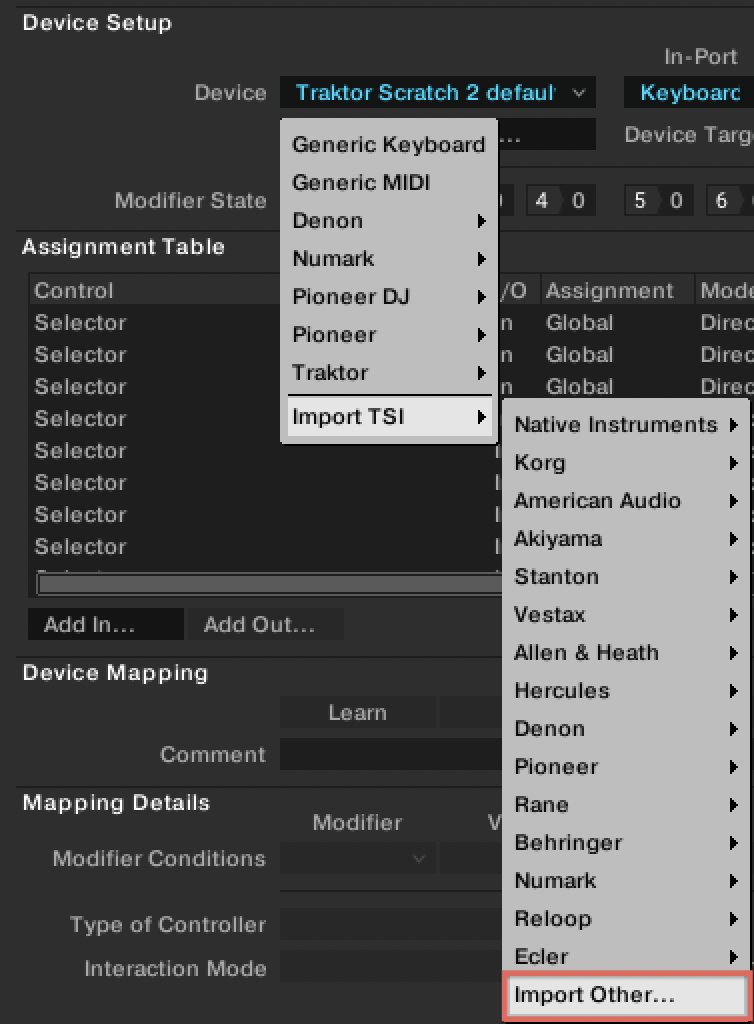
Task: Click the assignment table horizontal scrollbar
Action: pyautogui.click(x=269, y=584)
